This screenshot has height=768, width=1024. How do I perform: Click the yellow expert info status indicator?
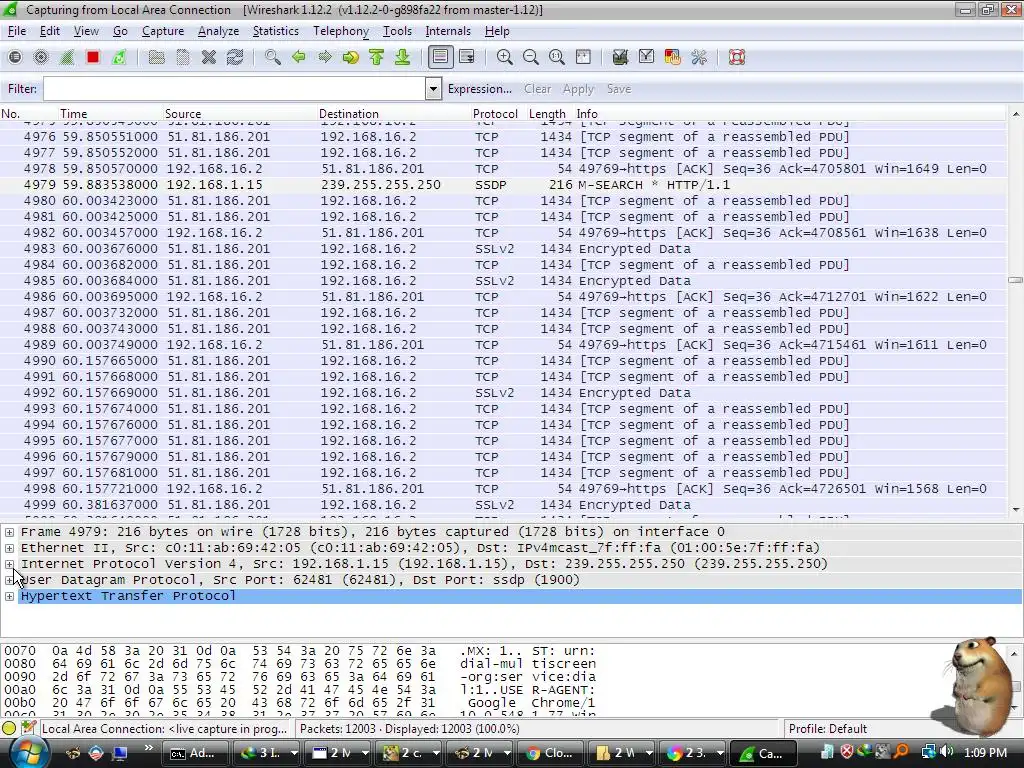[9, 728]
